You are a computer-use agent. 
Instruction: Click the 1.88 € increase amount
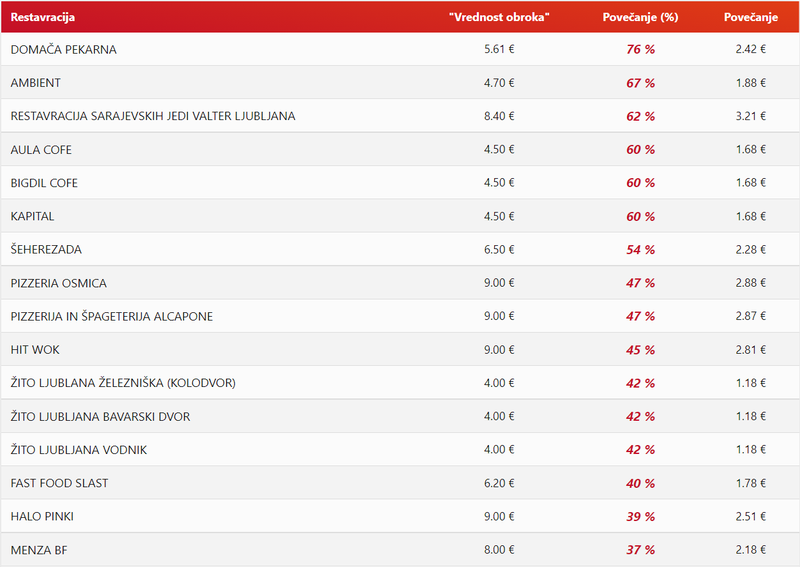tap(751, 83)
